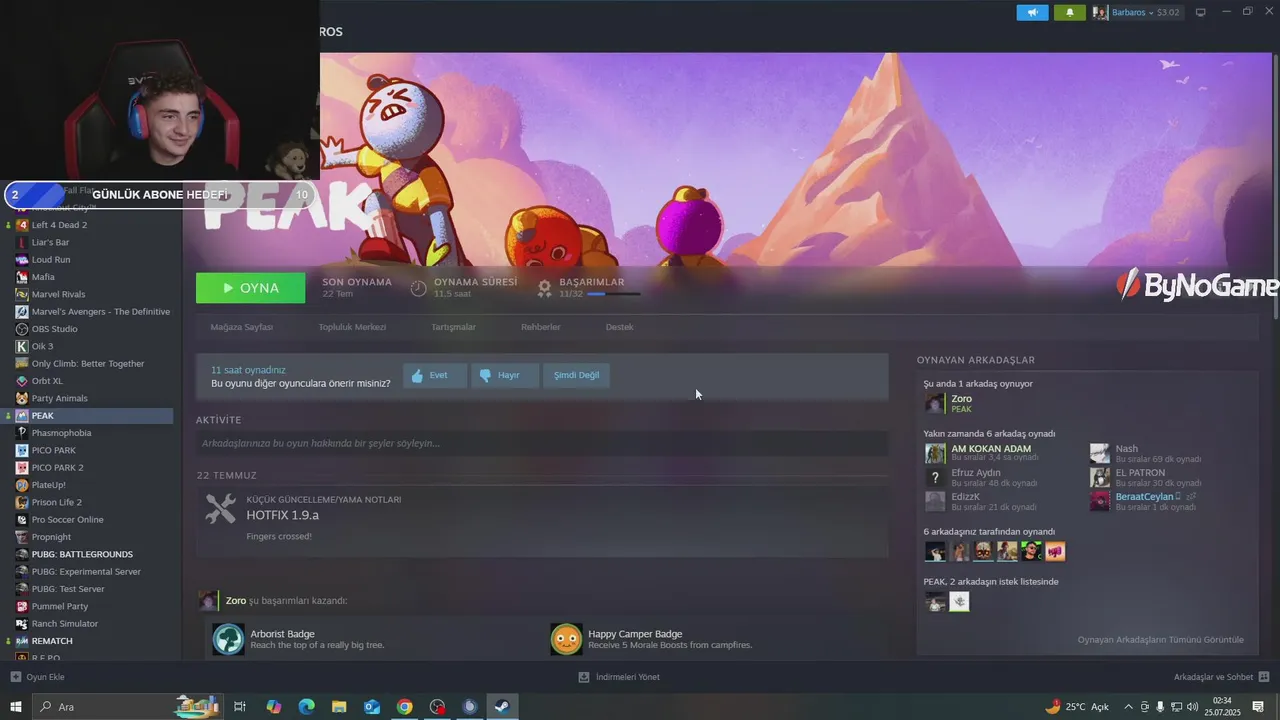
Task: Click the Mafia game icon
Action: click(x=22, y=277)
